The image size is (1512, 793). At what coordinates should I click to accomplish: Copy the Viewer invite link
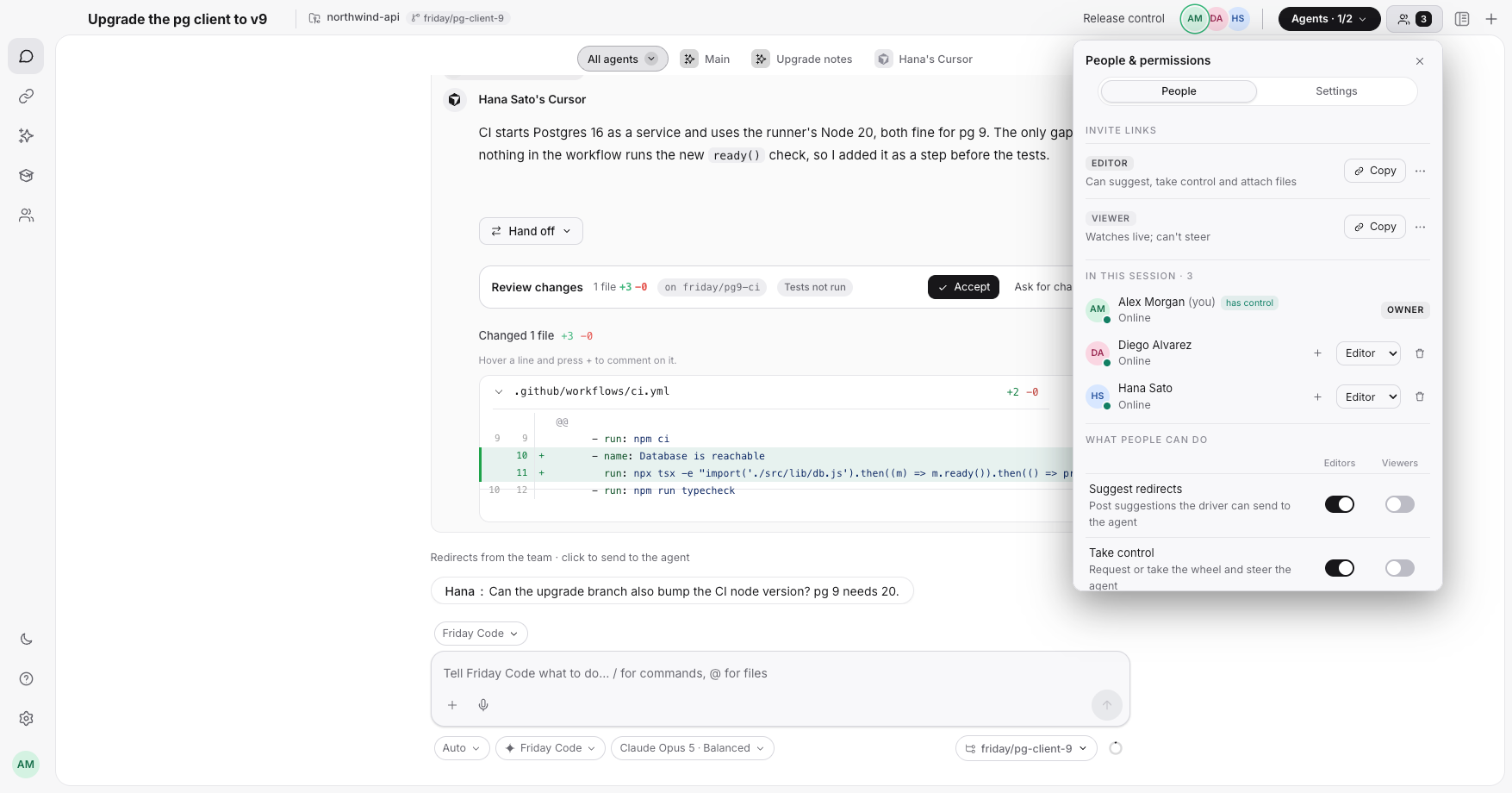pyautogui.click(x=1375, y=227)
